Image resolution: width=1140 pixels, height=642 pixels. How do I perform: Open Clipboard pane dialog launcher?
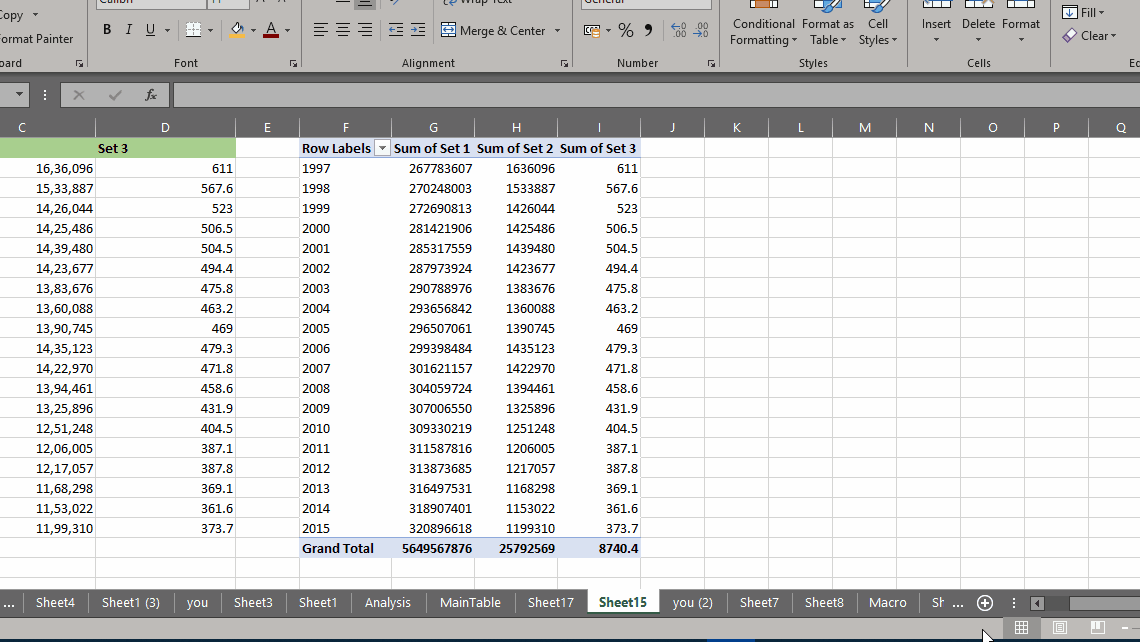pos(79,64)
